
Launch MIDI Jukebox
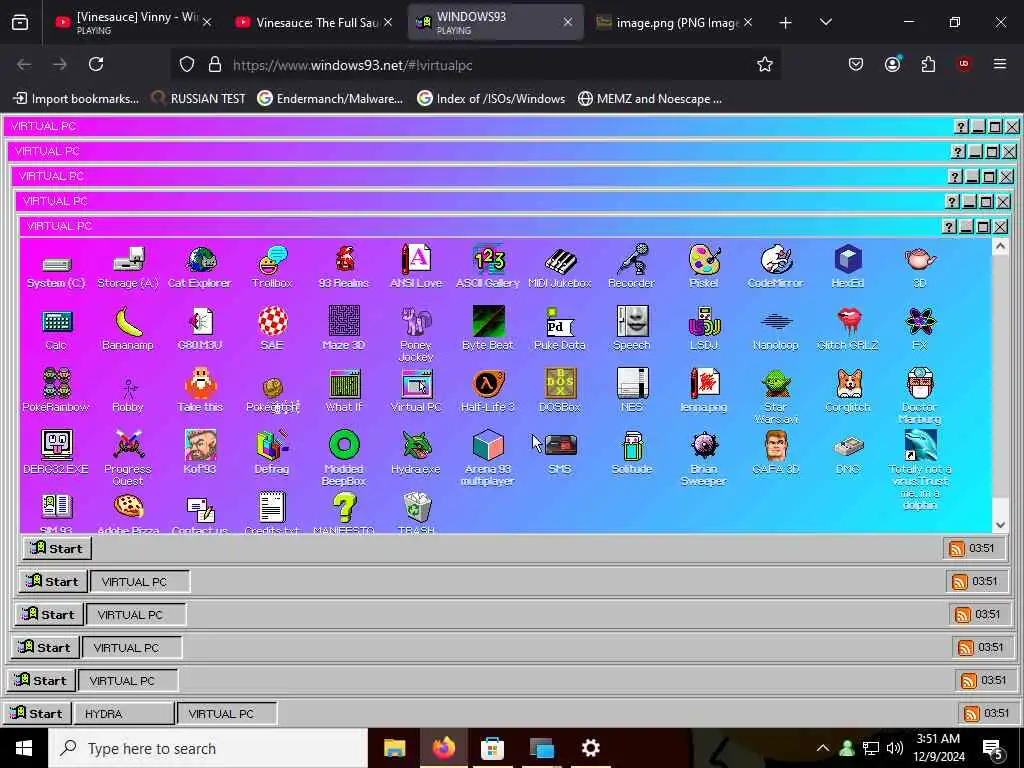click(x=560, y=268)
